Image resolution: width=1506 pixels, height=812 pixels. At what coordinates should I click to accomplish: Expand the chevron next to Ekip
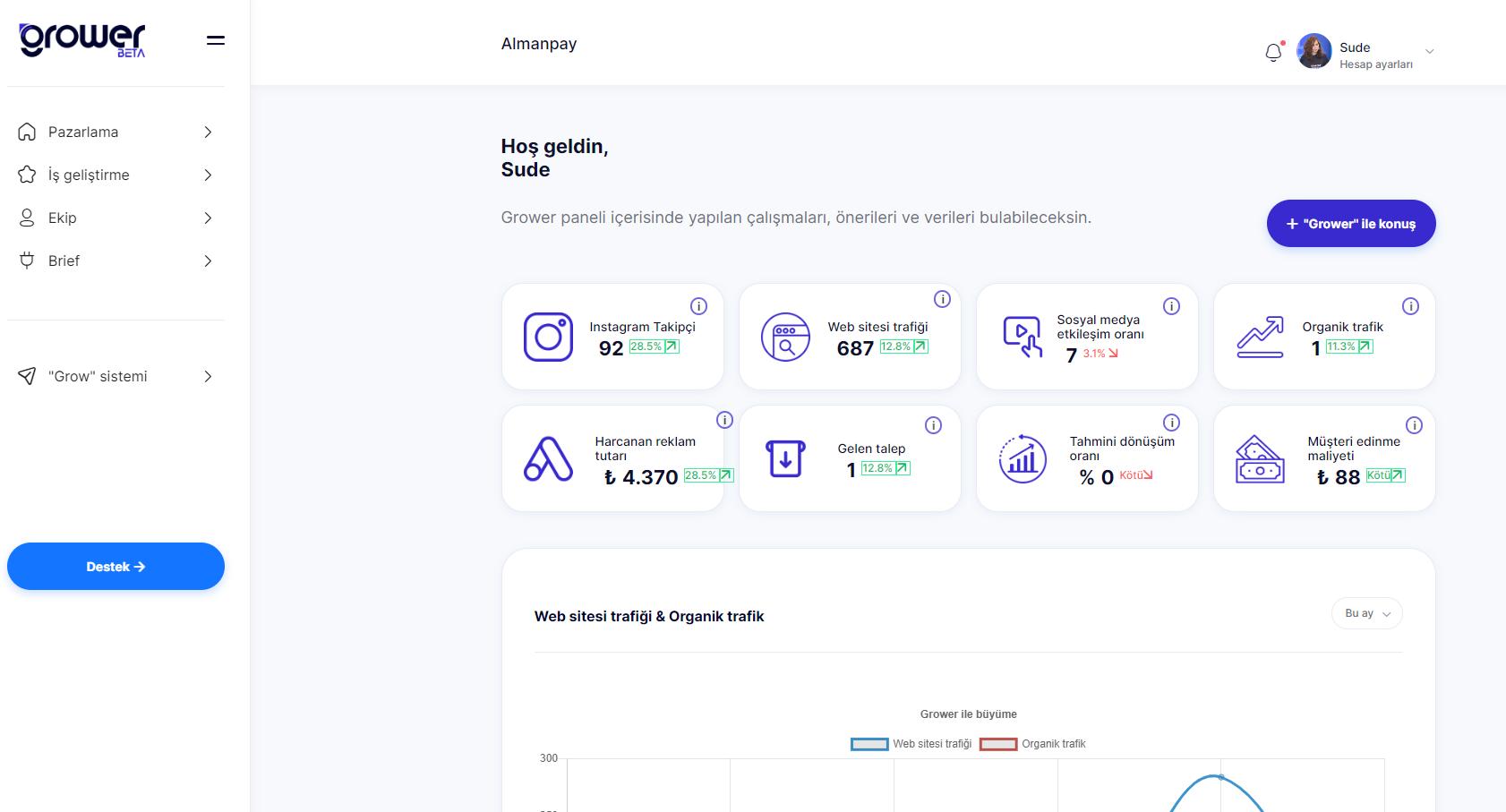pyautogui.click(x=208, y=218)
